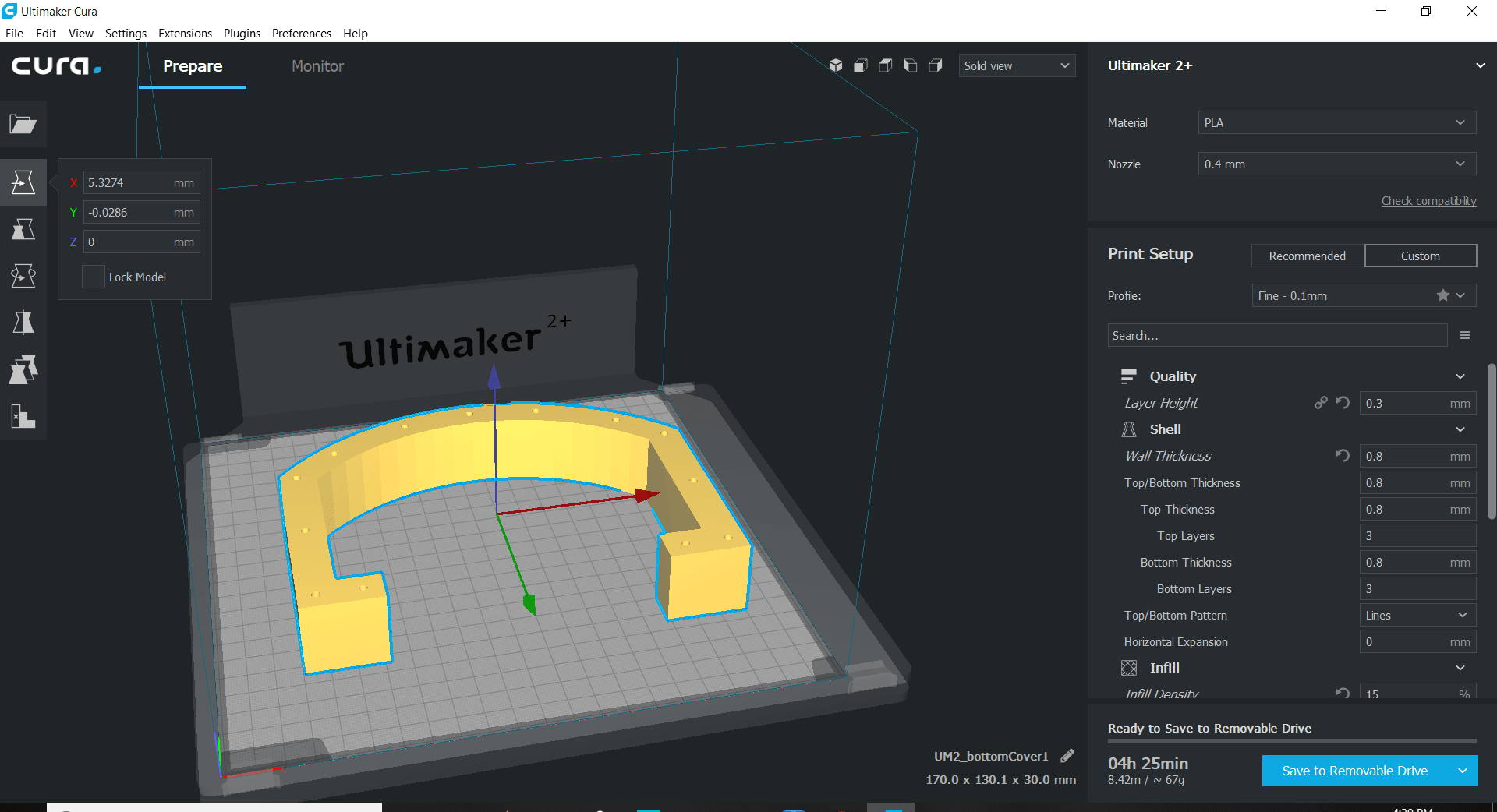Click the Shell category icon
Viewport: 1497px width, 812px height.
coord(1128,429)
